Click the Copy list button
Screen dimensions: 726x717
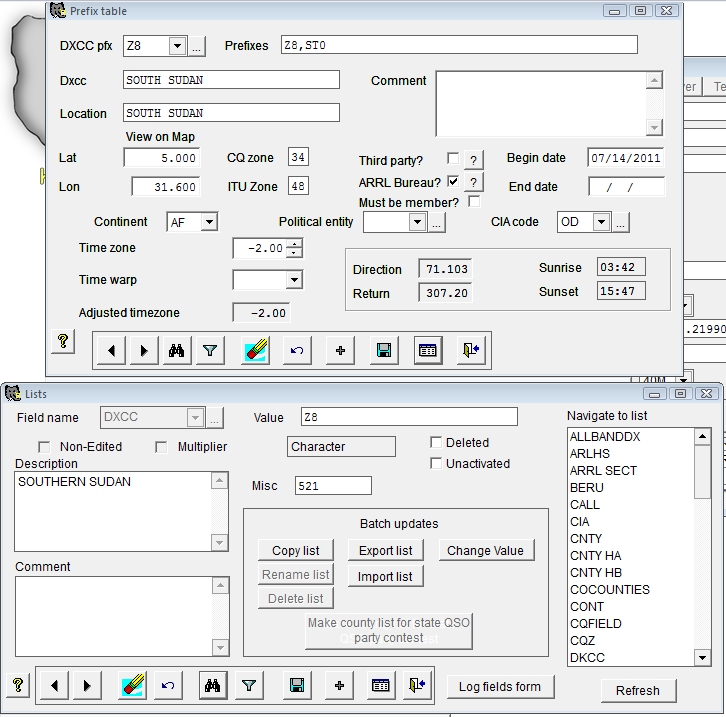[x=296, y=550]
